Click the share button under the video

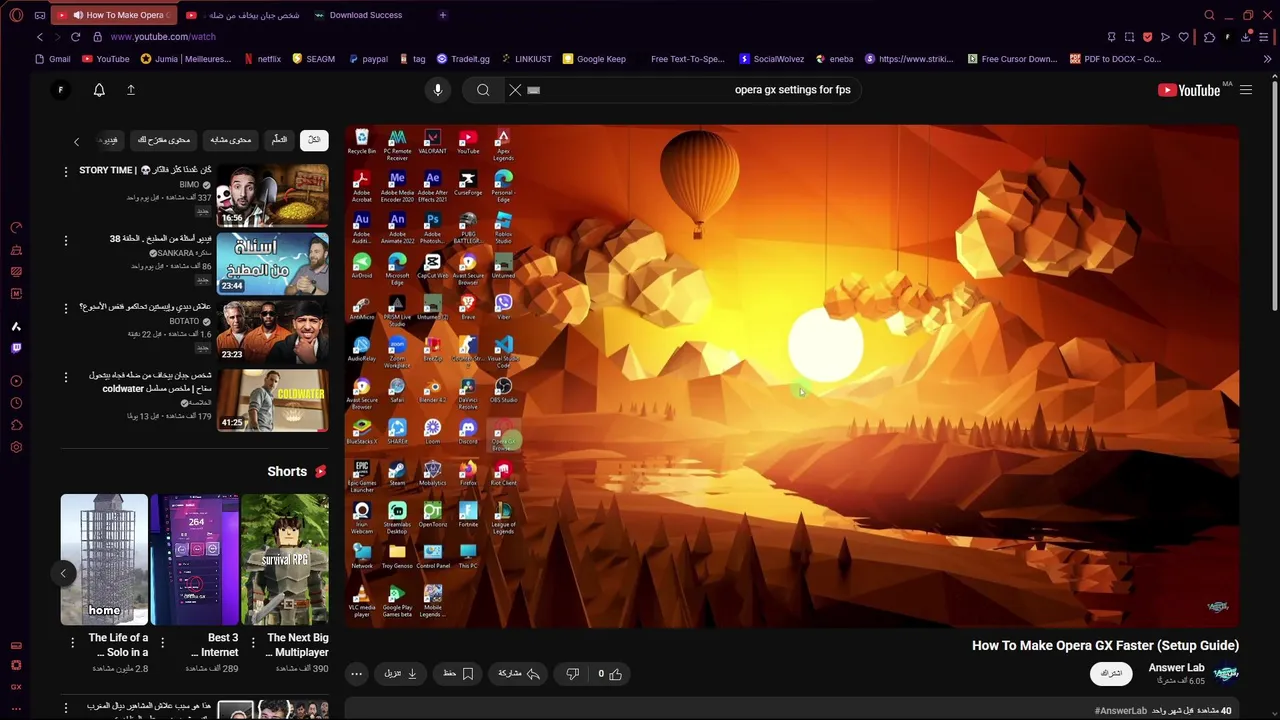coord(519,674)
